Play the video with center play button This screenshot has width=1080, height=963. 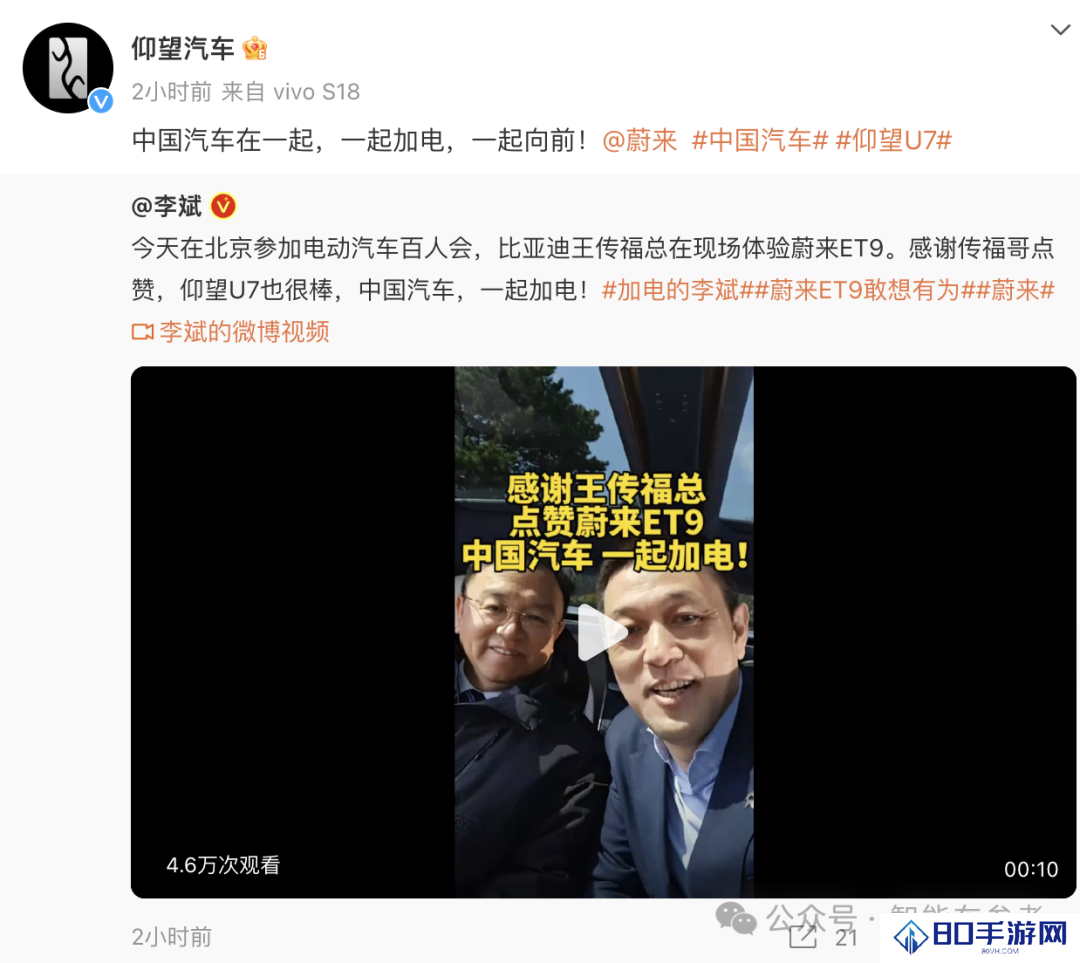tap(602, 632)
